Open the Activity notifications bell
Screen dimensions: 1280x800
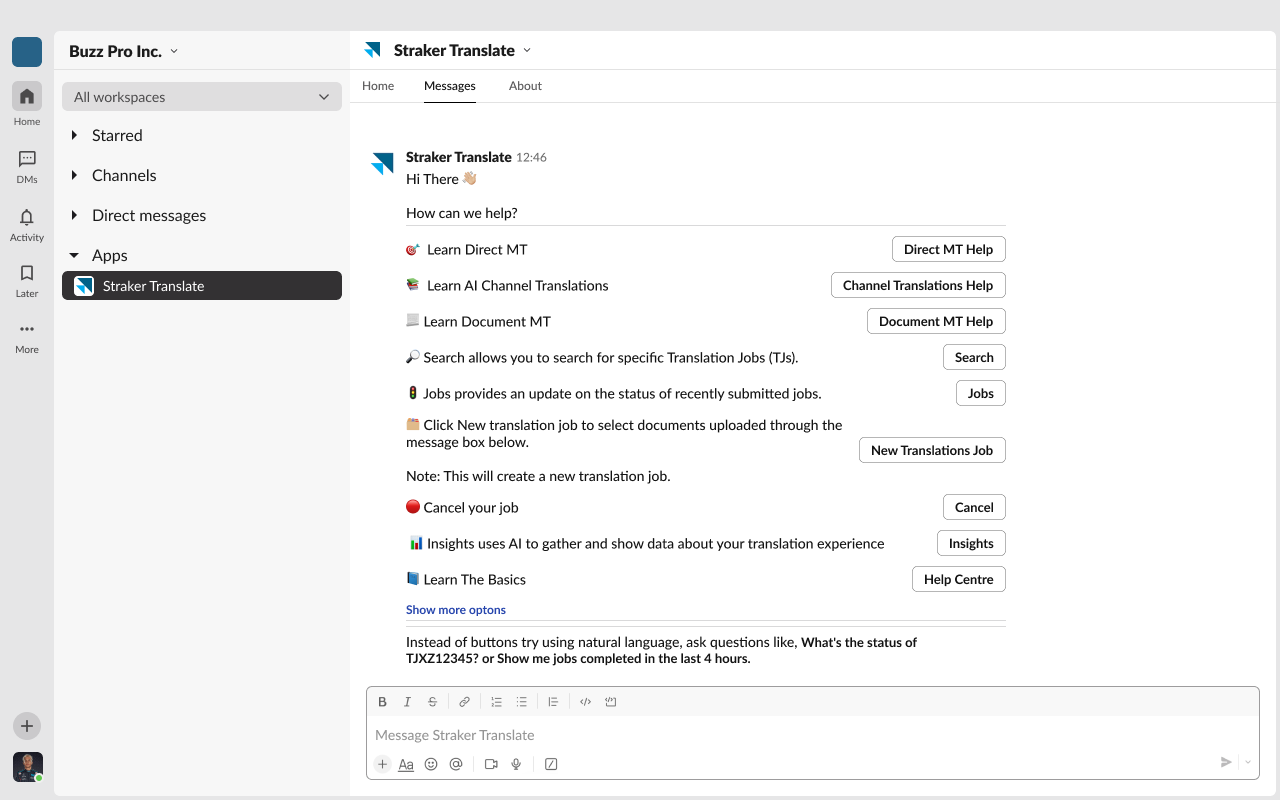pyautogui.click(x=27, y=224)
